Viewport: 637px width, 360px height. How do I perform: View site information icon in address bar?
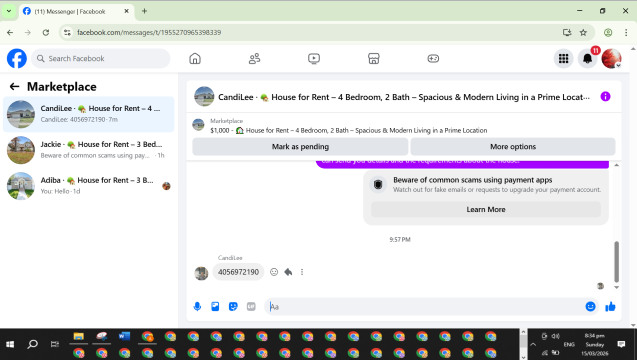pos(67,33)
